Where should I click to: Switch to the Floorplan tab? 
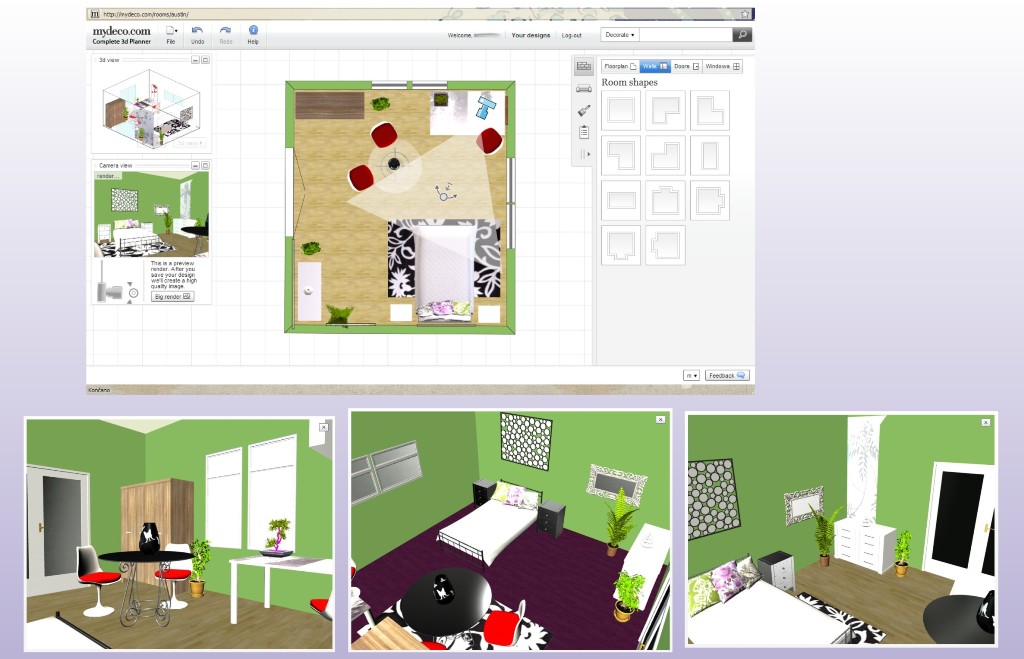pyautogui.click(x=619, y=66)
